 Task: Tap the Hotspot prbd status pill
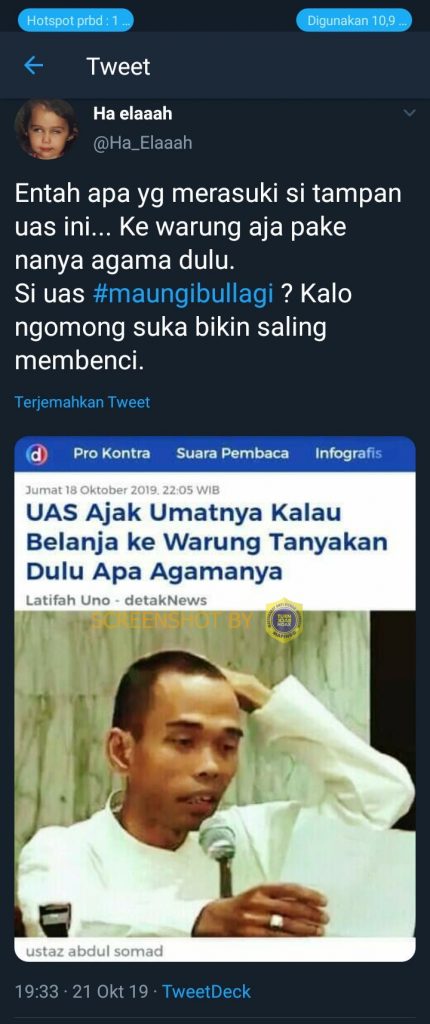coord(76,20)
